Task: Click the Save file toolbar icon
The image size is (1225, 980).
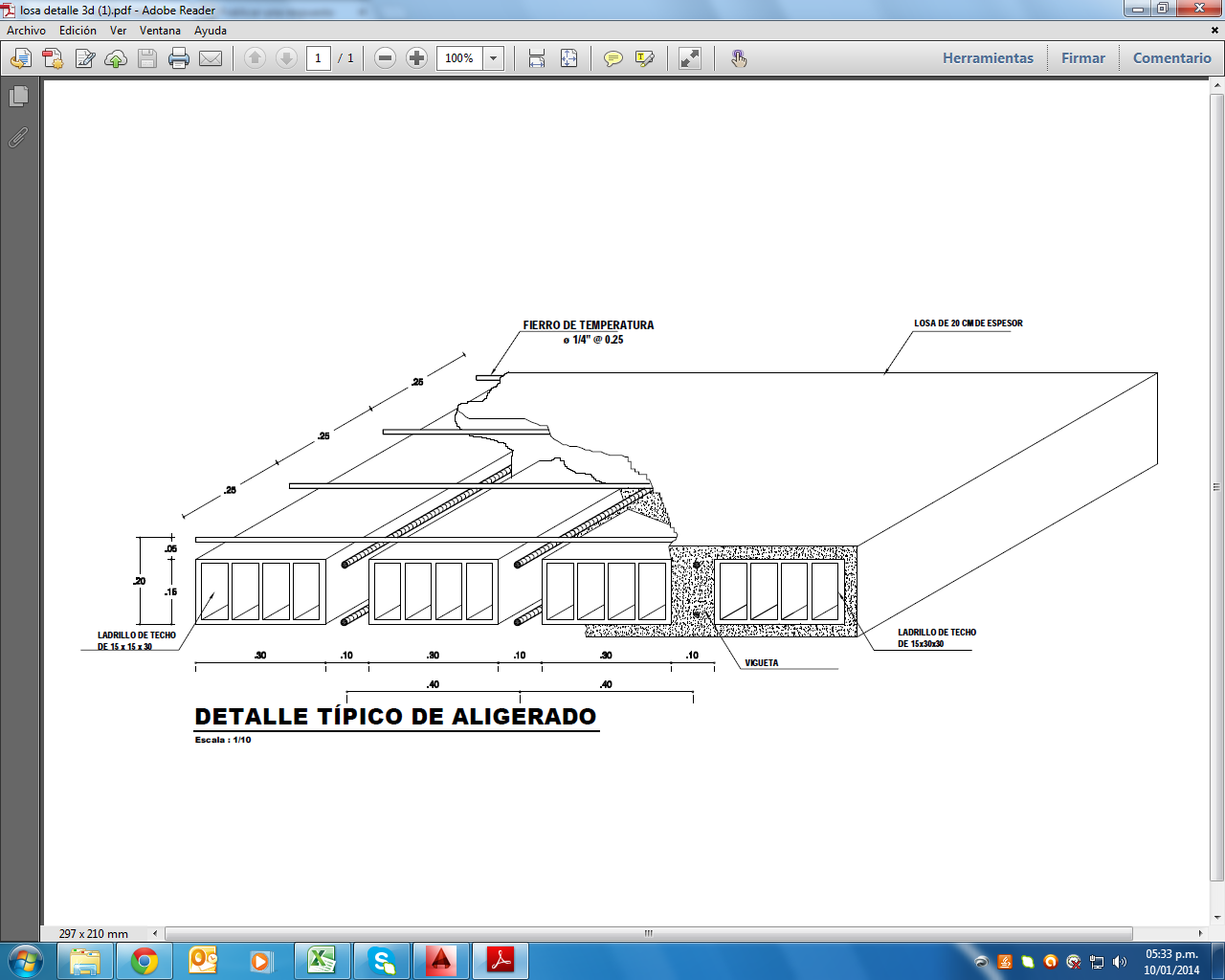Action: (x=147, y=58)
